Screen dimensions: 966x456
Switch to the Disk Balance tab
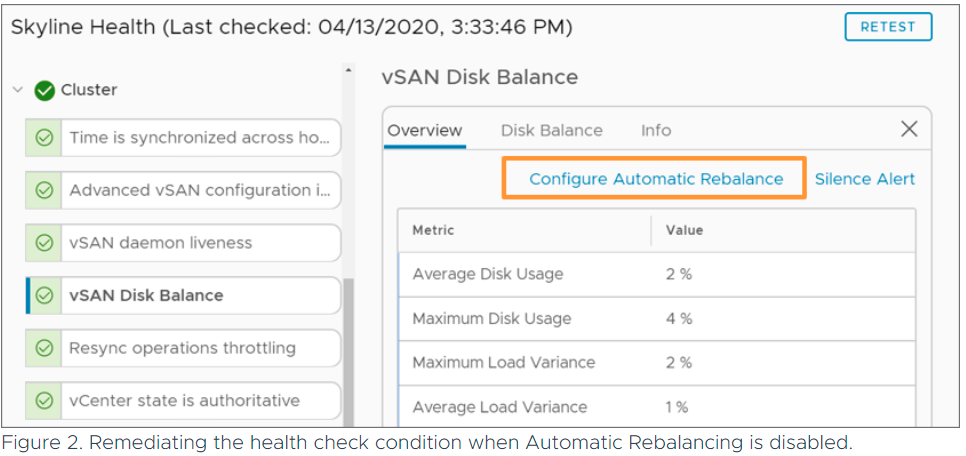[x=551, y=131]
